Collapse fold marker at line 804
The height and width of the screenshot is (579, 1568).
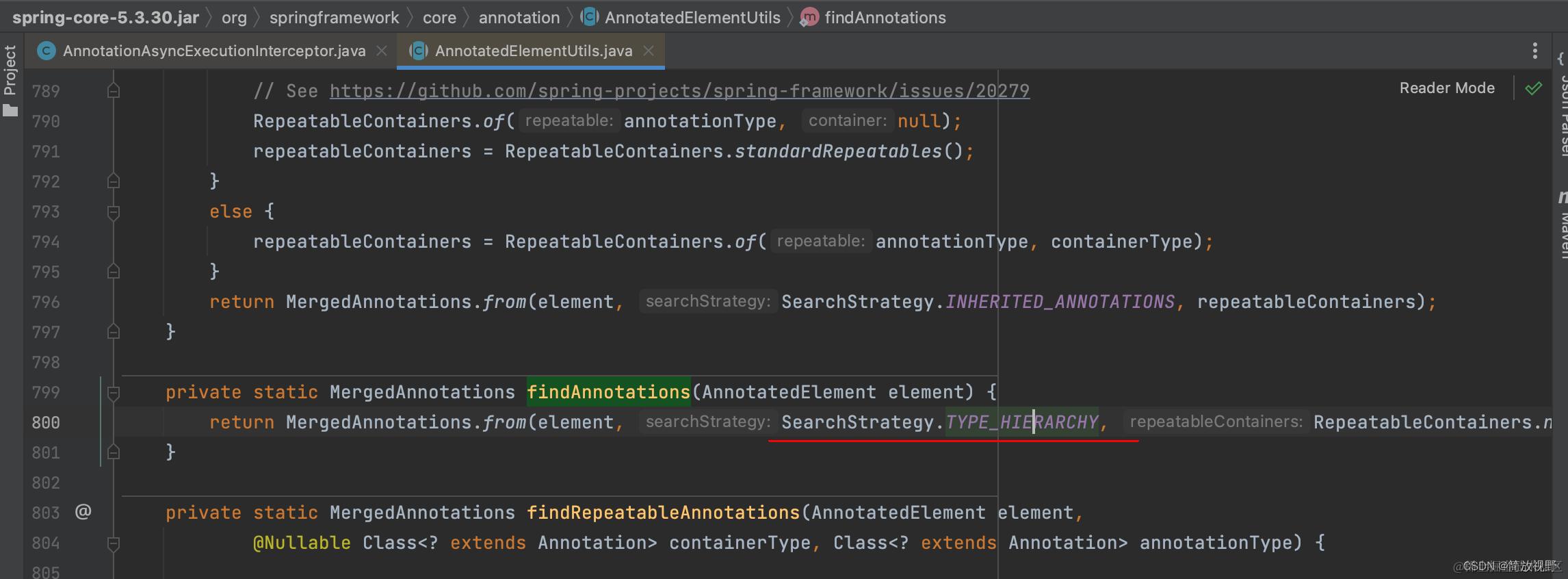click(114, 543)
